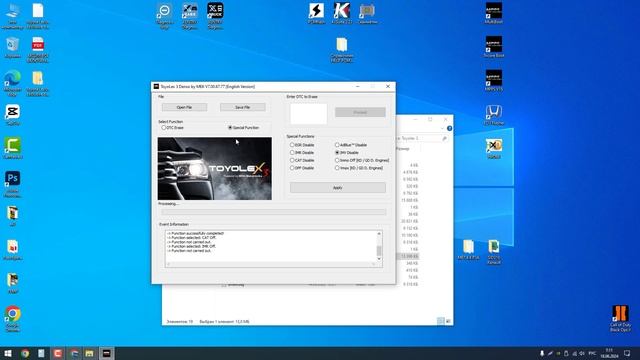Click the microphone icon in system tray

coord(542,353)
